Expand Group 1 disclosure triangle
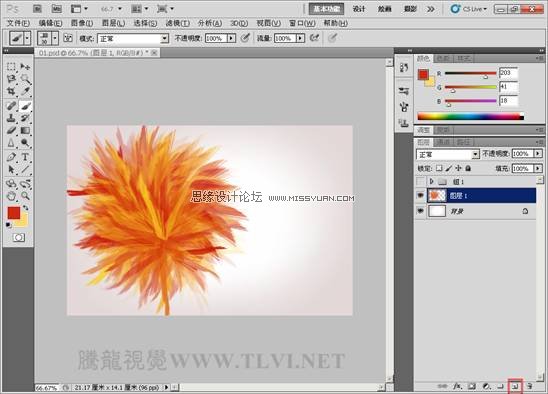This screenshot has height=394, width=548. click(432, 181)
